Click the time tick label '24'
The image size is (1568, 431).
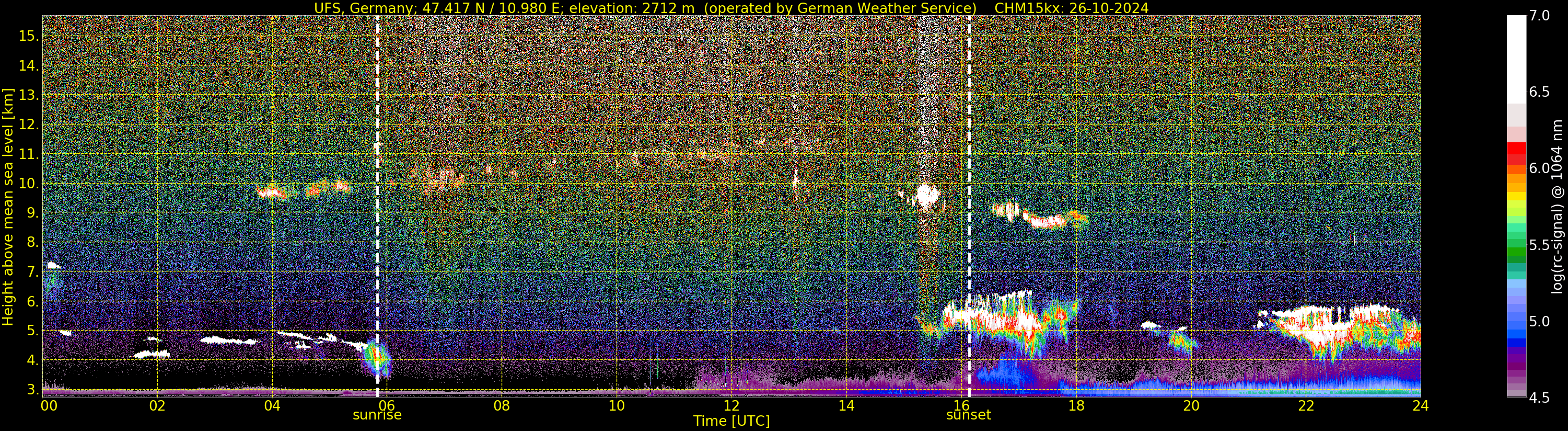(x=1421, y=405)
